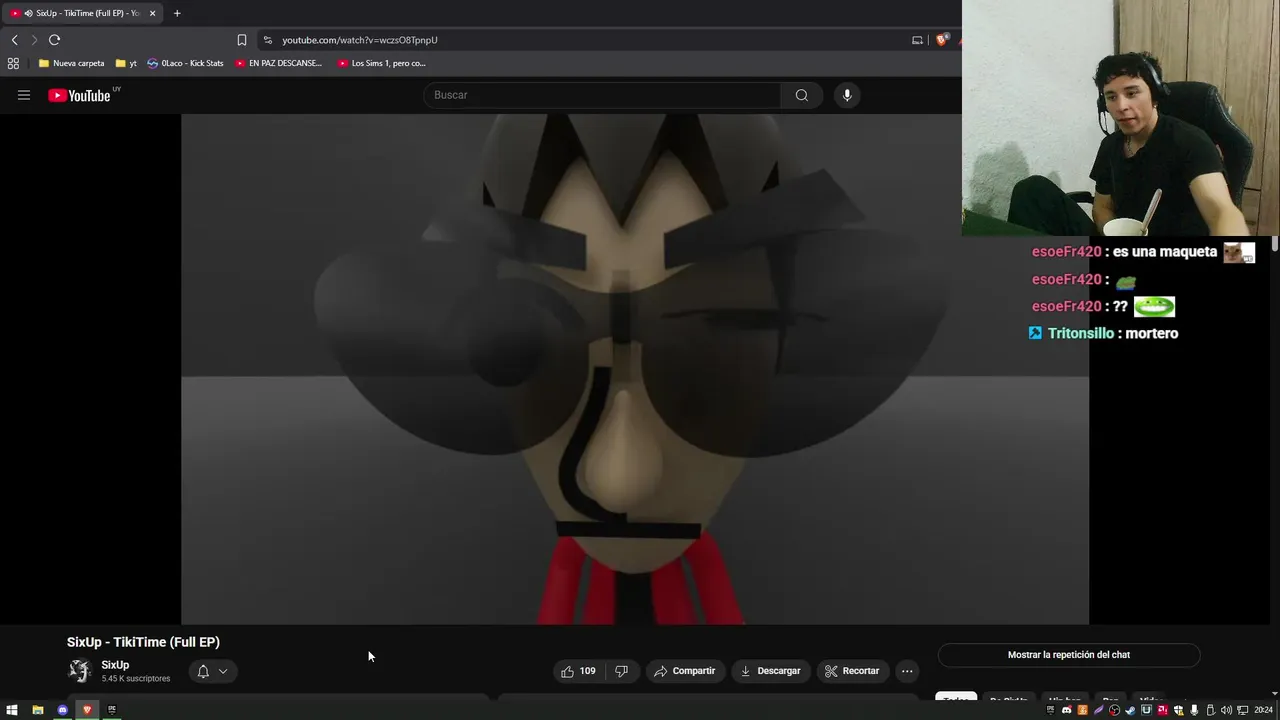Open EN PAZ DESCANSE bookmark
Viewport: 1280px width, 720px height.
point(279,63)
